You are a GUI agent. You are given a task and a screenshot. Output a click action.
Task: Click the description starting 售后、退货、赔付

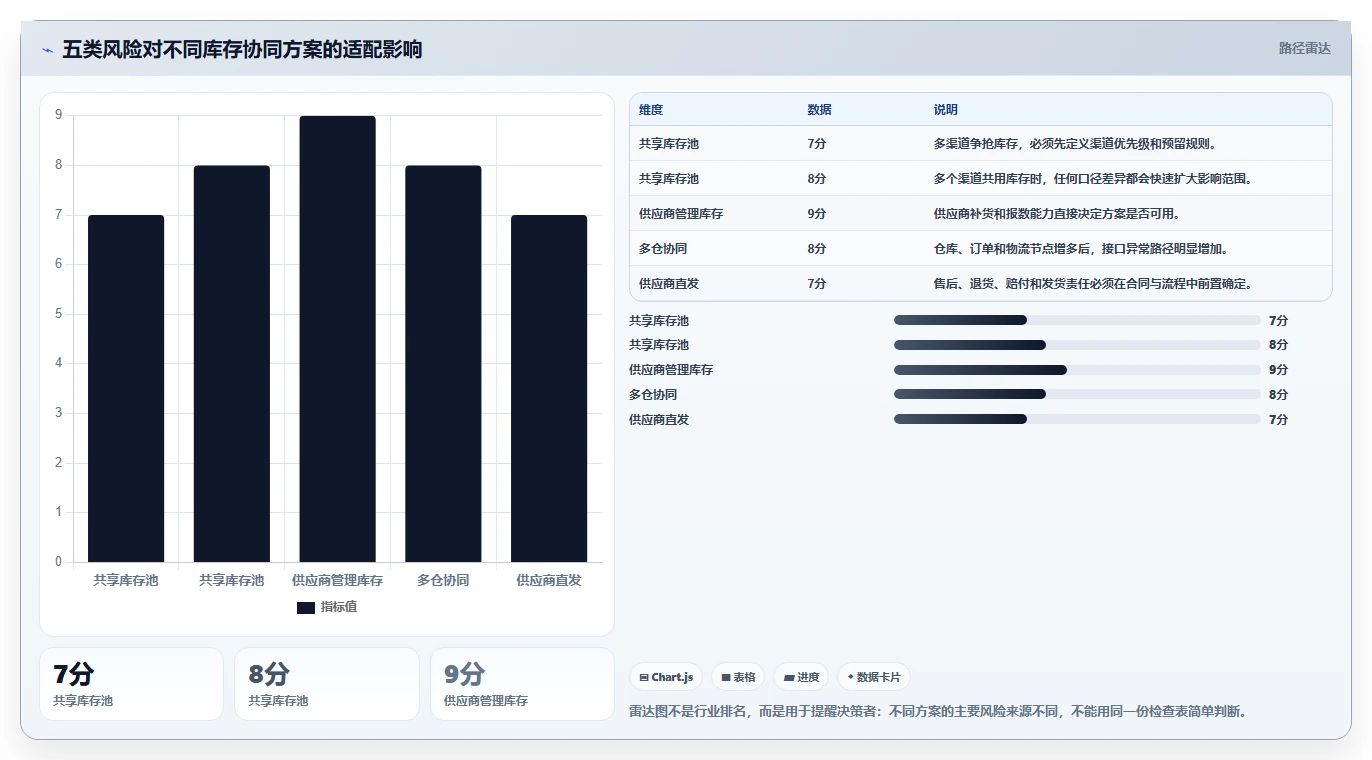coord(1093,284)
